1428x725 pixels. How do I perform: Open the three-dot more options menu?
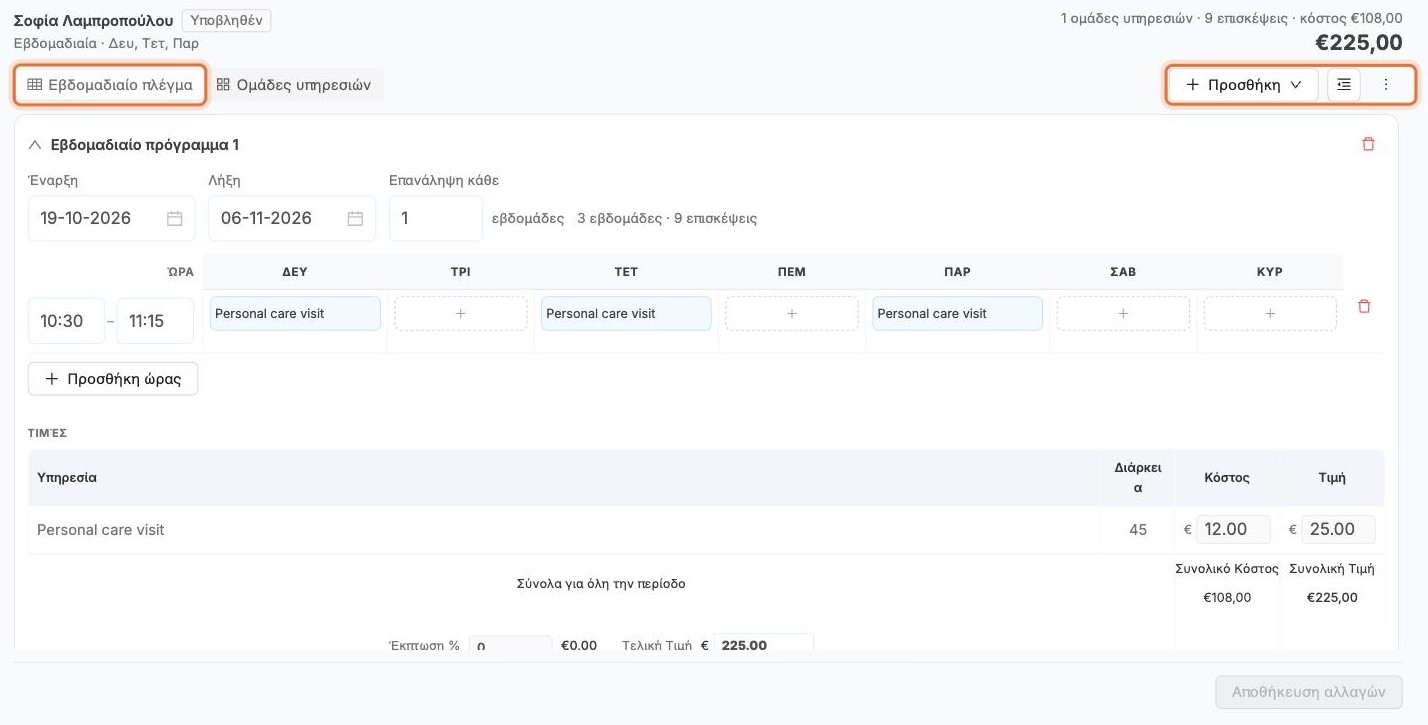coord(1386,85)
